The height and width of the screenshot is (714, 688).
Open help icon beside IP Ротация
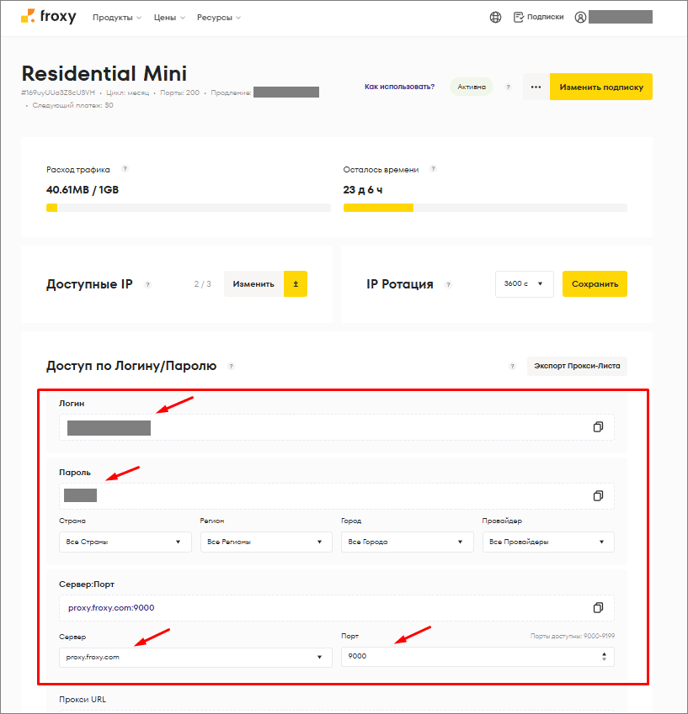pyautogui.click(x=448, y=285)
